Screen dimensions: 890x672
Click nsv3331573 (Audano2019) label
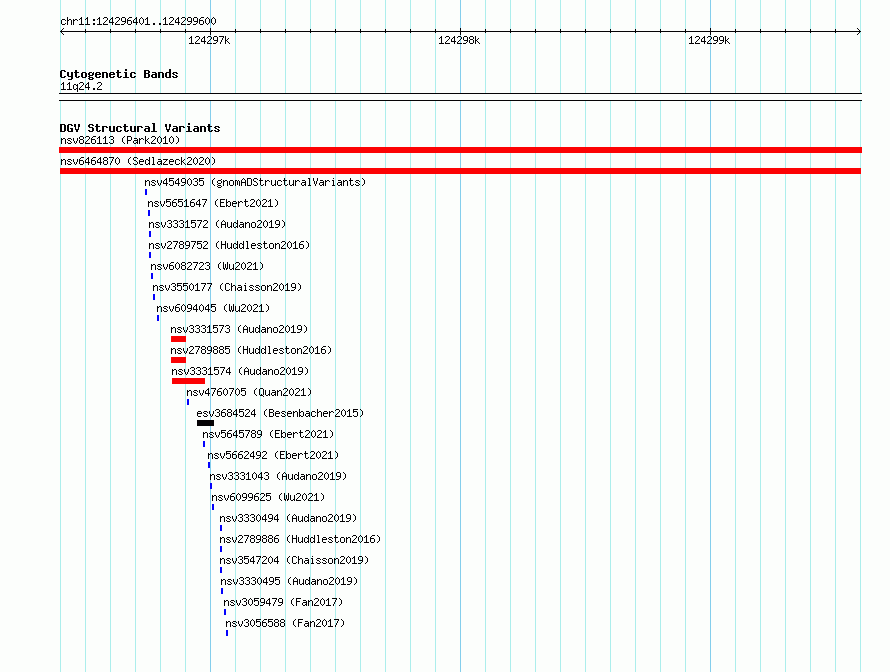coord(239,329)
